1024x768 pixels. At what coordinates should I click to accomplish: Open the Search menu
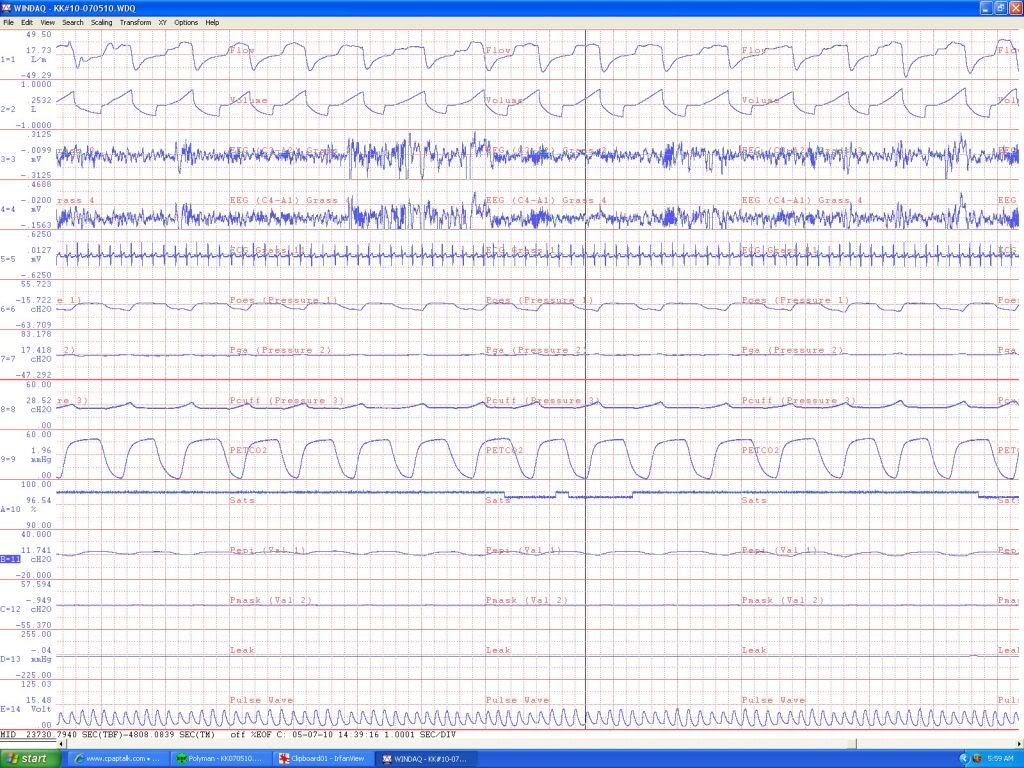point(73,22)
